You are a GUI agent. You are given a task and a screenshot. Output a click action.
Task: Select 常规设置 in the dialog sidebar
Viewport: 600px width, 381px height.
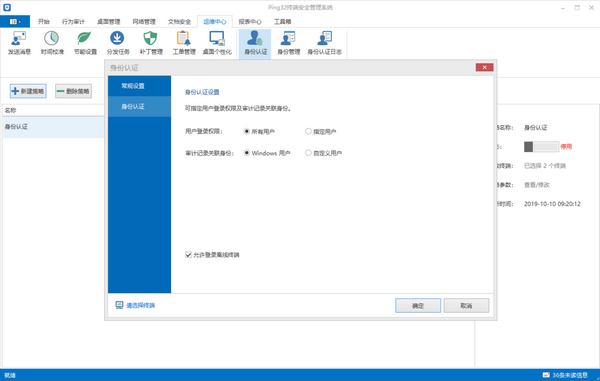point(139,86)
